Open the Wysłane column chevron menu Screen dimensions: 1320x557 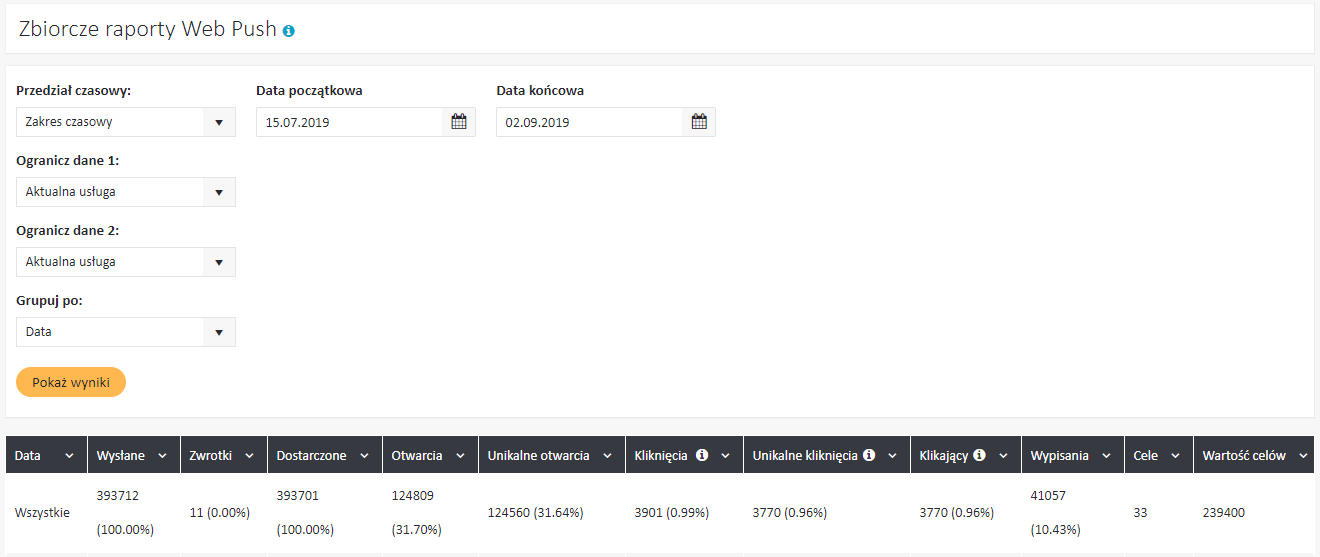[163, 456]
